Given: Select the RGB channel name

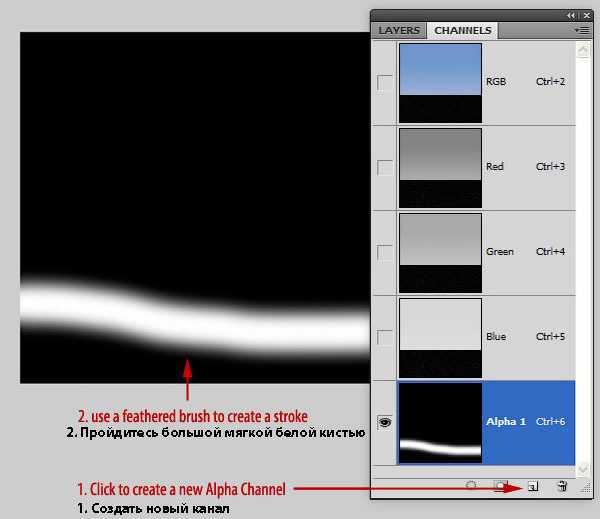Looking at the screenshot, I should [x=496, y=82].
